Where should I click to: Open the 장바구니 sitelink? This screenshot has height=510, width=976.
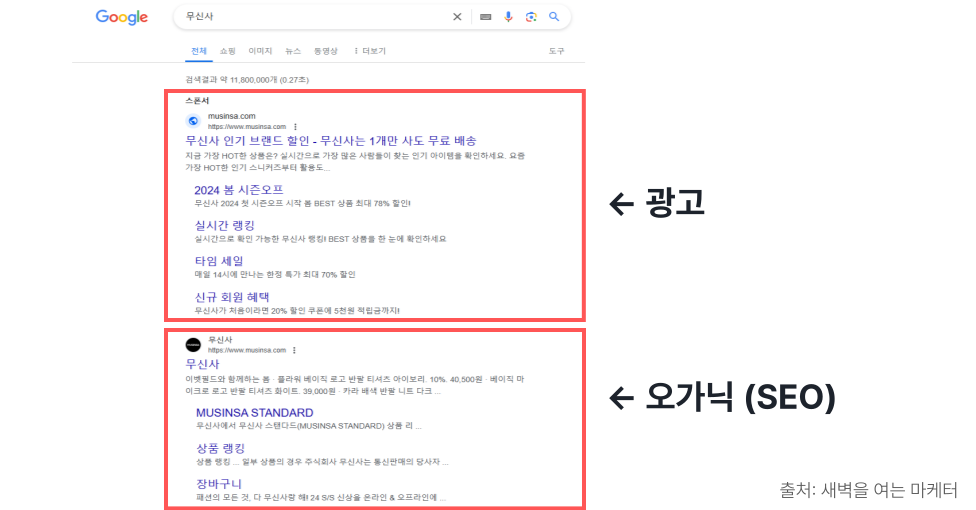(x=218, y=484)
